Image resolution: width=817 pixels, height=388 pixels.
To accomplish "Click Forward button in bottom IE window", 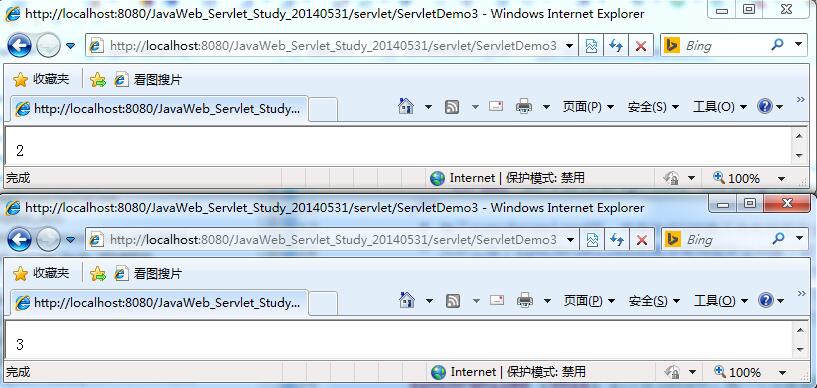I will click(x=47, y=240).
